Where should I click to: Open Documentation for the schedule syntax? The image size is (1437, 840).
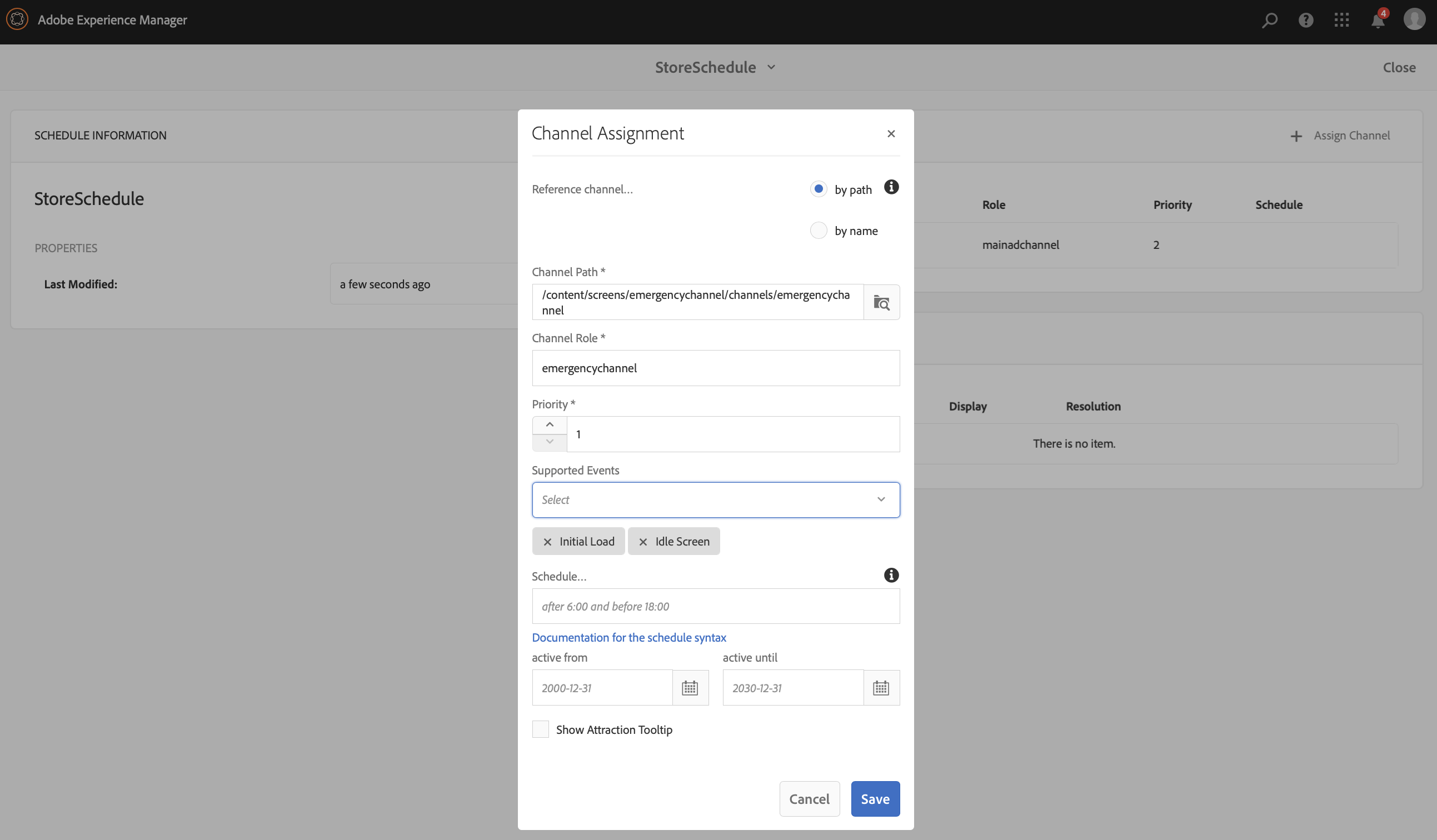click(x=628, y=637)
